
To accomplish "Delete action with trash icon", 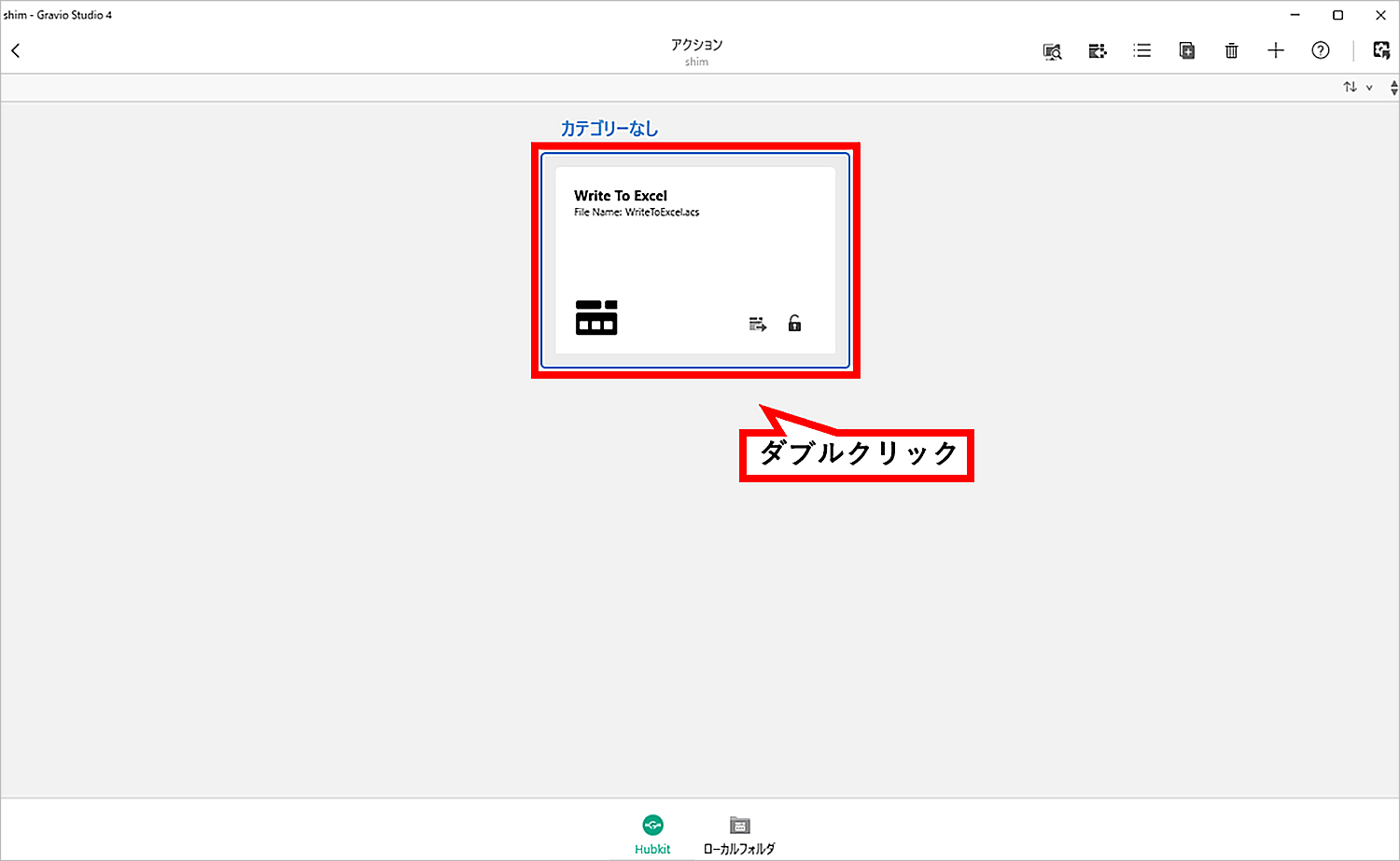I will [1232, 51].
